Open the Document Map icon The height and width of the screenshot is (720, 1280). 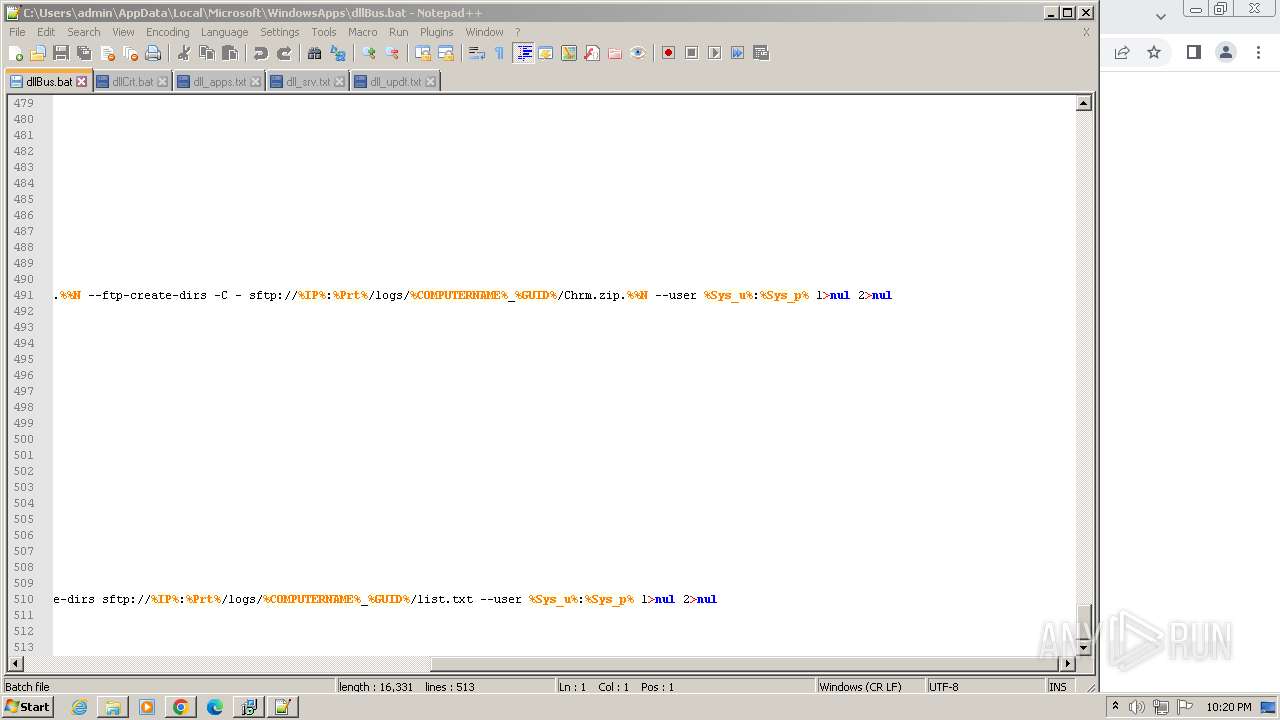(569, 53)
